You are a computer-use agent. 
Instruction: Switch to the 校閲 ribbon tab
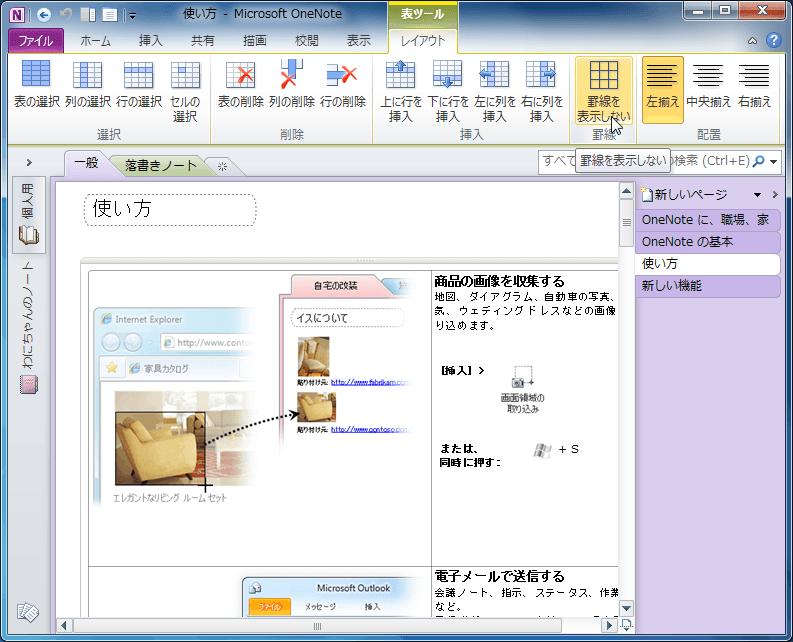(306, 41)
